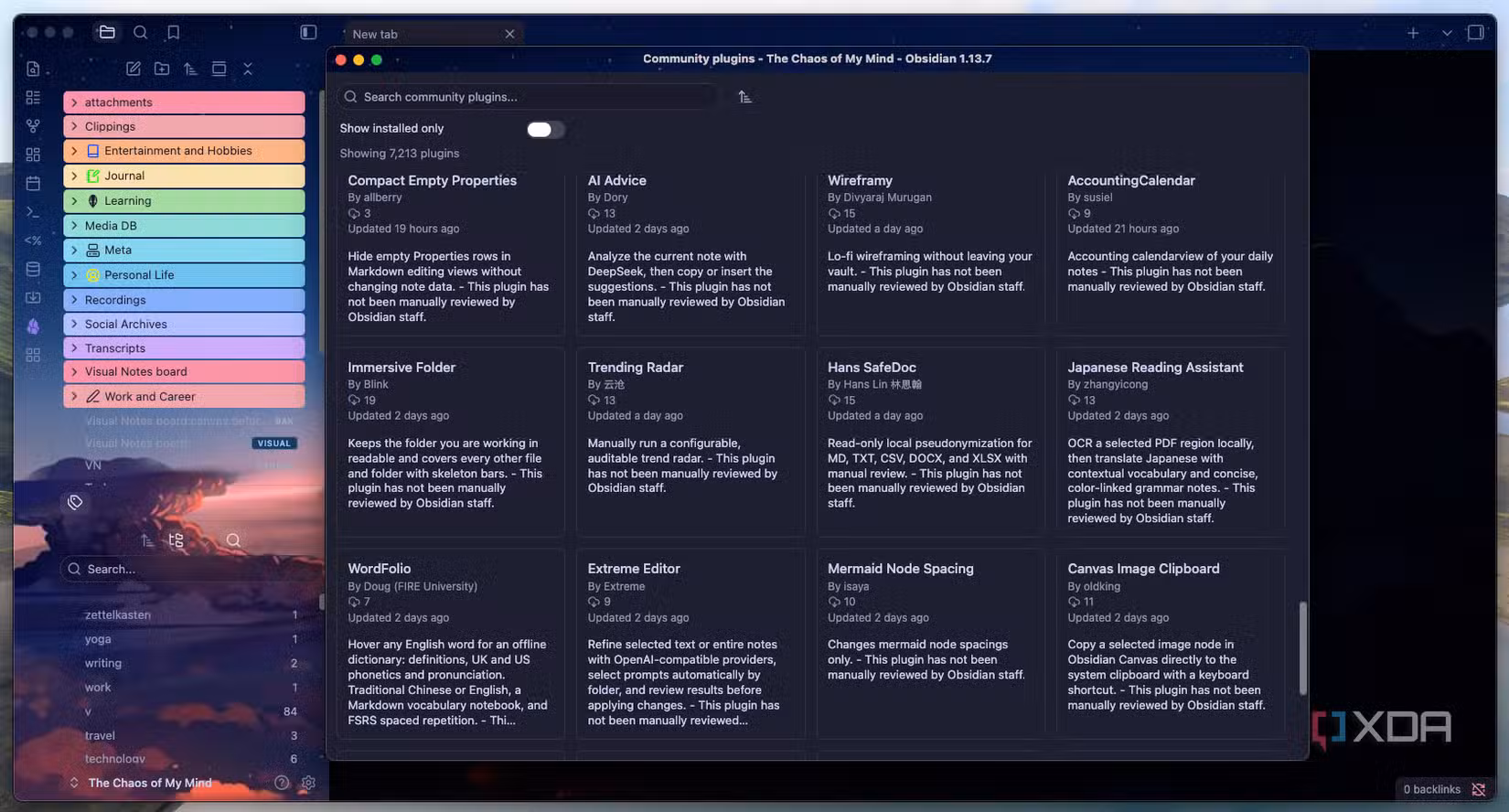Image resolution: width=1509 pixels, height=812 pixels.
Task: Toggle the Show installed only switch
Action: click(x=545, y=129)
